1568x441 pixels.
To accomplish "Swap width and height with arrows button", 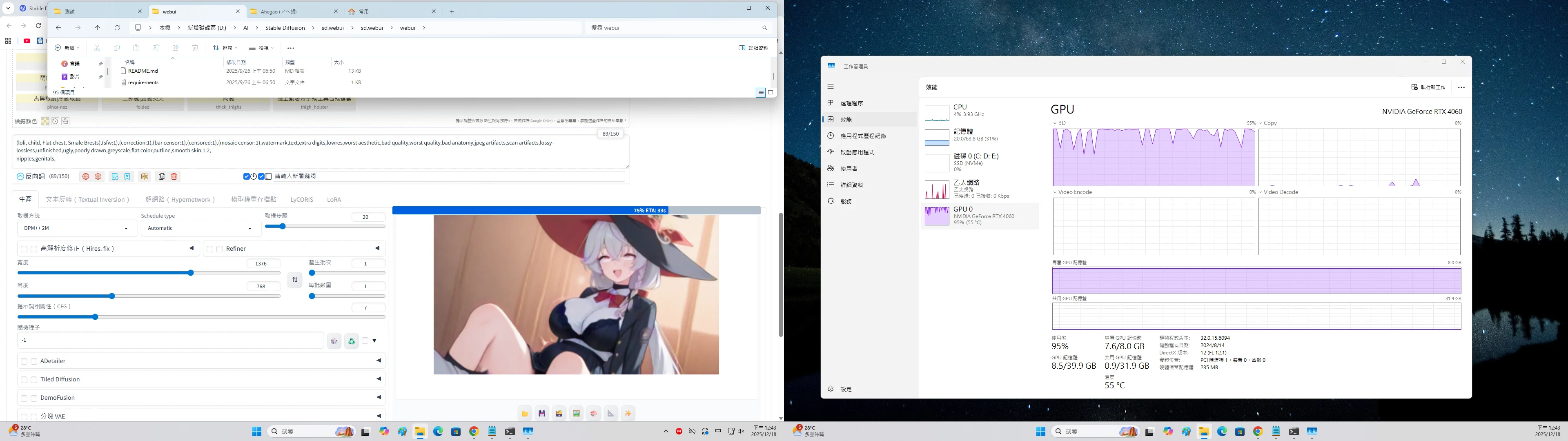I will (294, 280).
